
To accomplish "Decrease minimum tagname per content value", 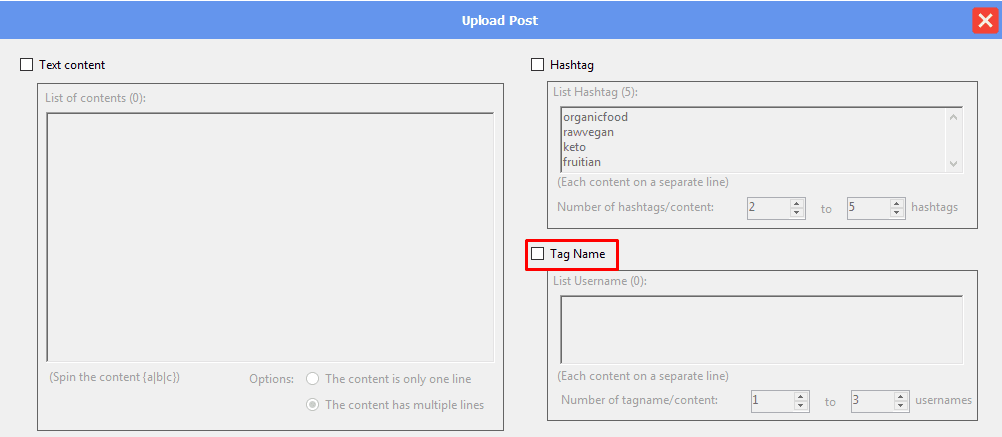I will (x=801, y=405).
